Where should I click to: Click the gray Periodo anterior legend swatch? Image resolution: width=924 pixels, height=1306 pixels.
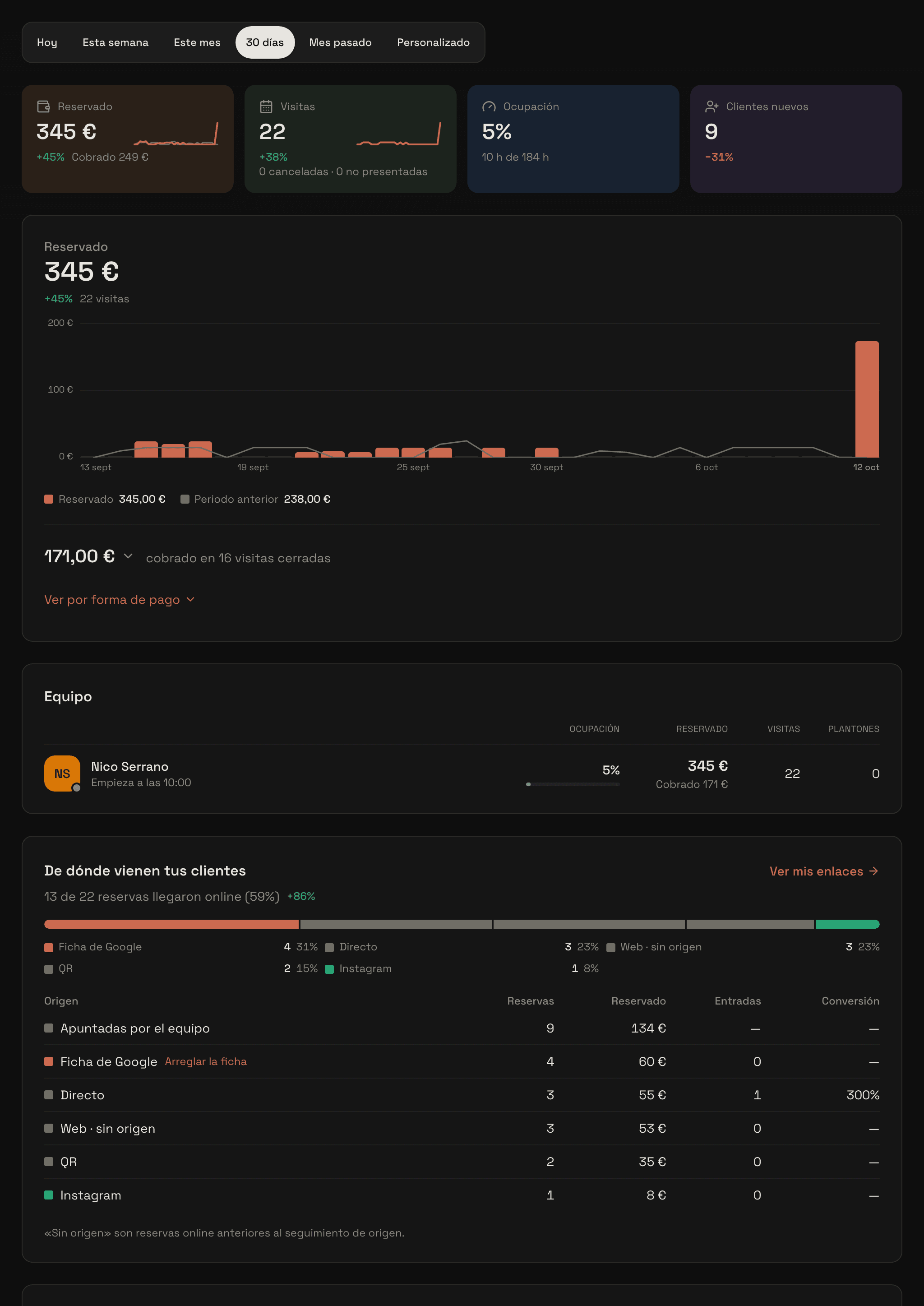click(x=185, y=499)
